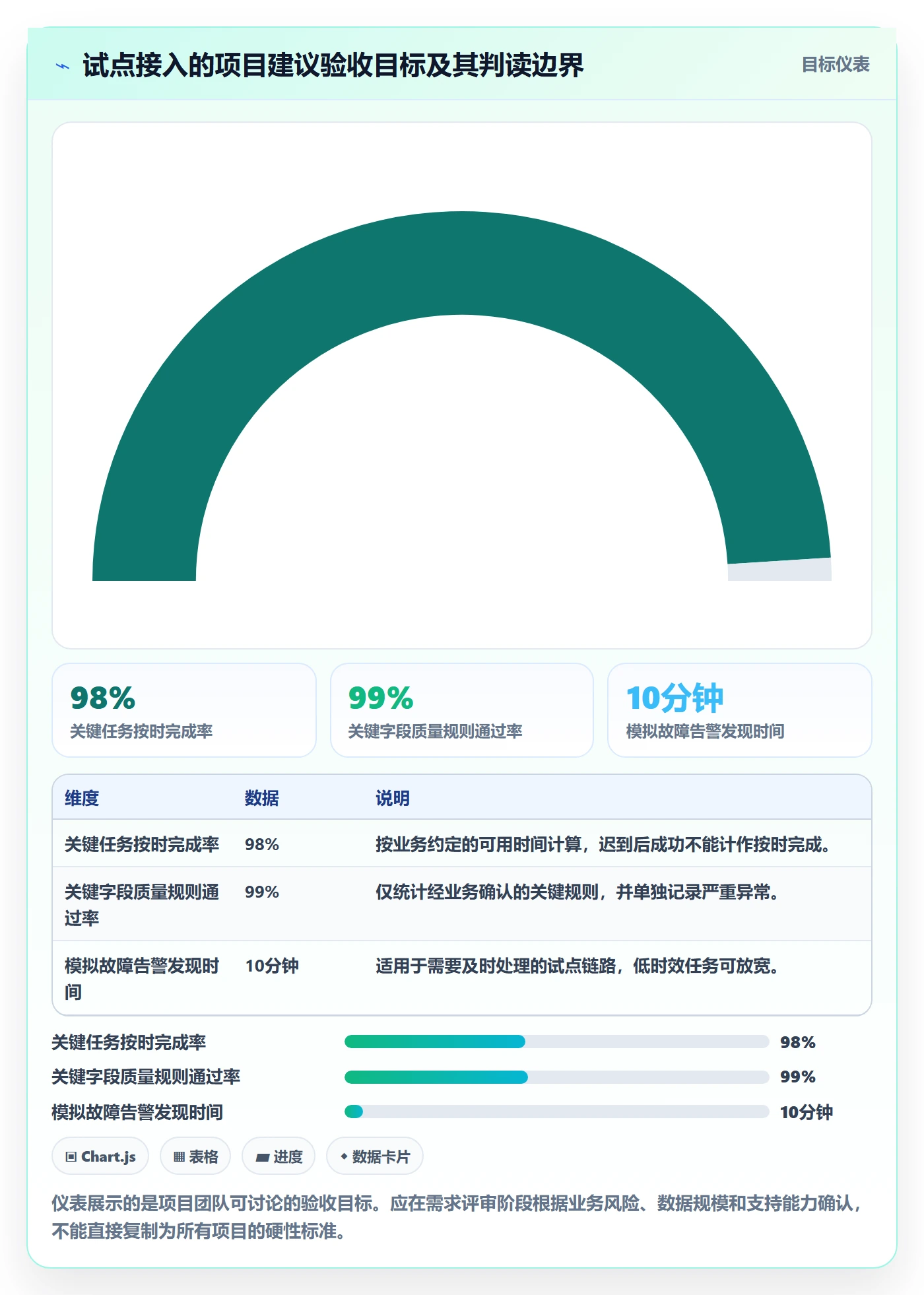
Task: Select the 98% table data cell
Action: [262, 844]
